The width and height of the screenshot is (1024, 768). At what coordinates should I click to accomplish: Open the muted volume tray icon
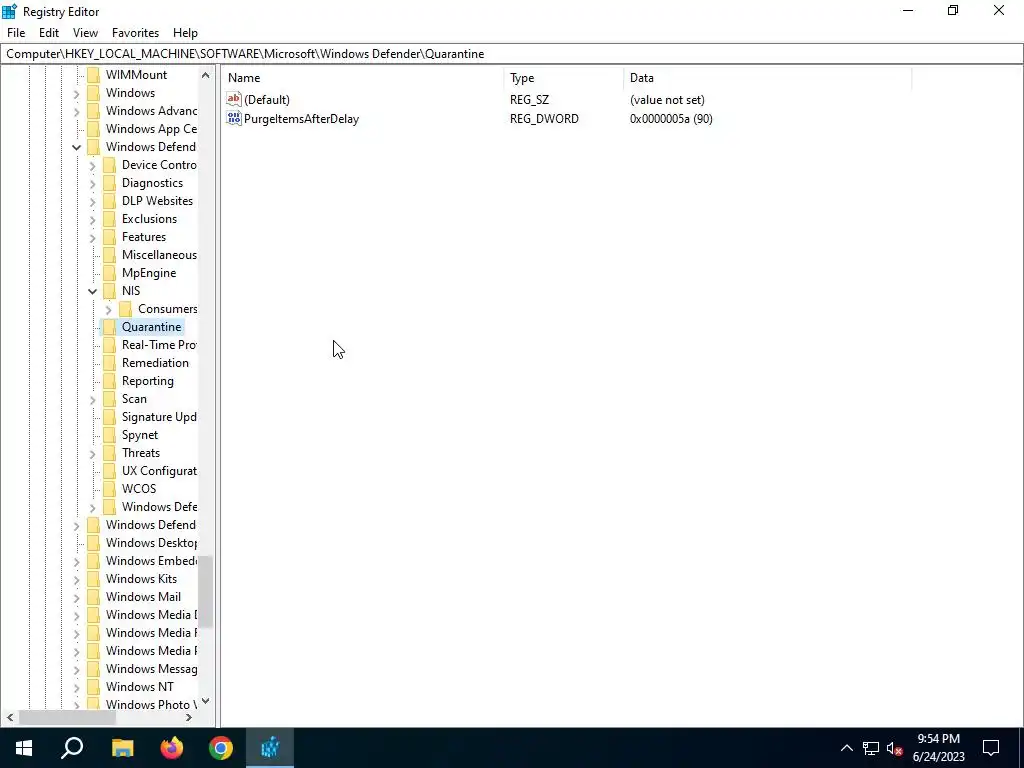(x=895, y=748)
